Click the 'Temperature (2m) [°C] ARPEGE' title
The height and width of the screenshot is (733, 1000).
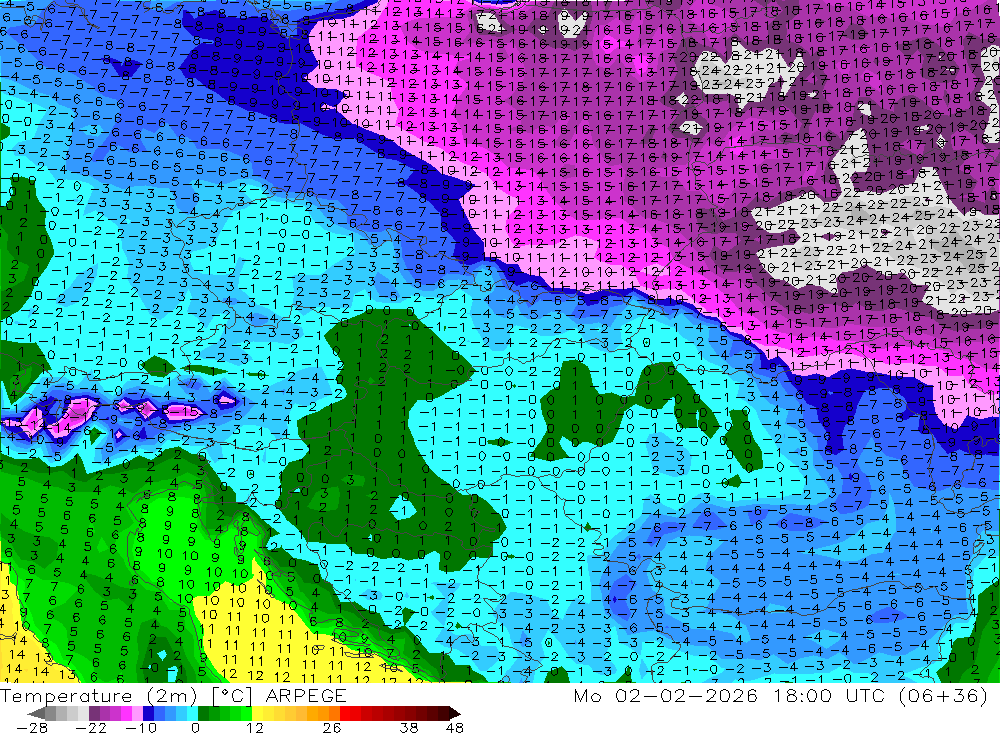(173, 696)
